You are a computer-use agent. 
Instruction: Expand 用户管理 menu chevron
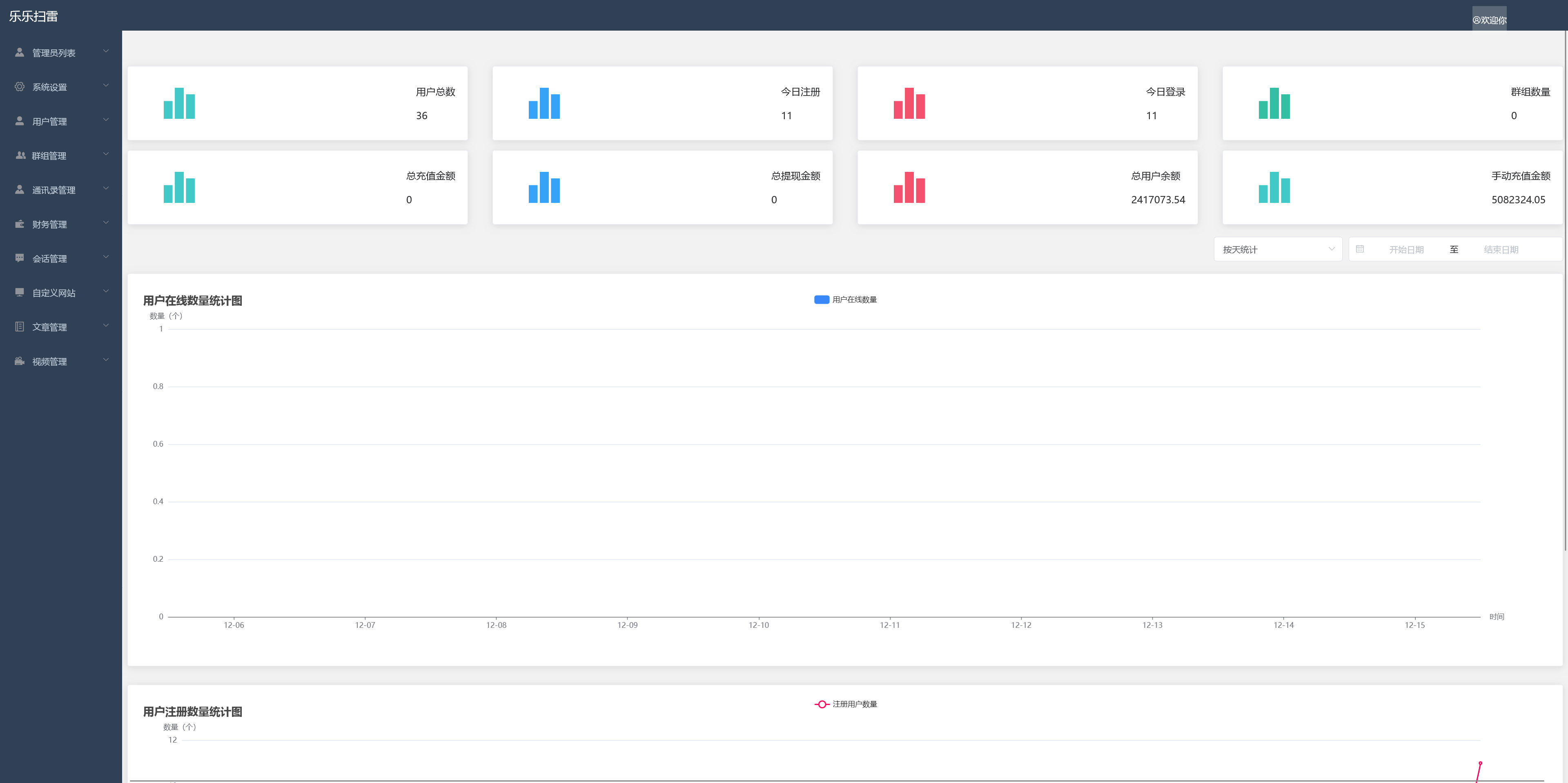point(106,120)
